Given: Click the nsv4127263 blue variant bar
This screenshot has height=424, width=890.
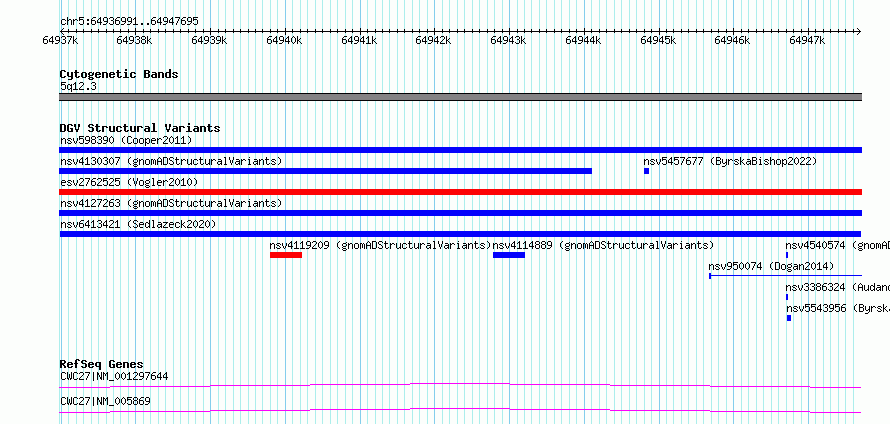Looking at the screenshot, I should (x=460, y=213).
